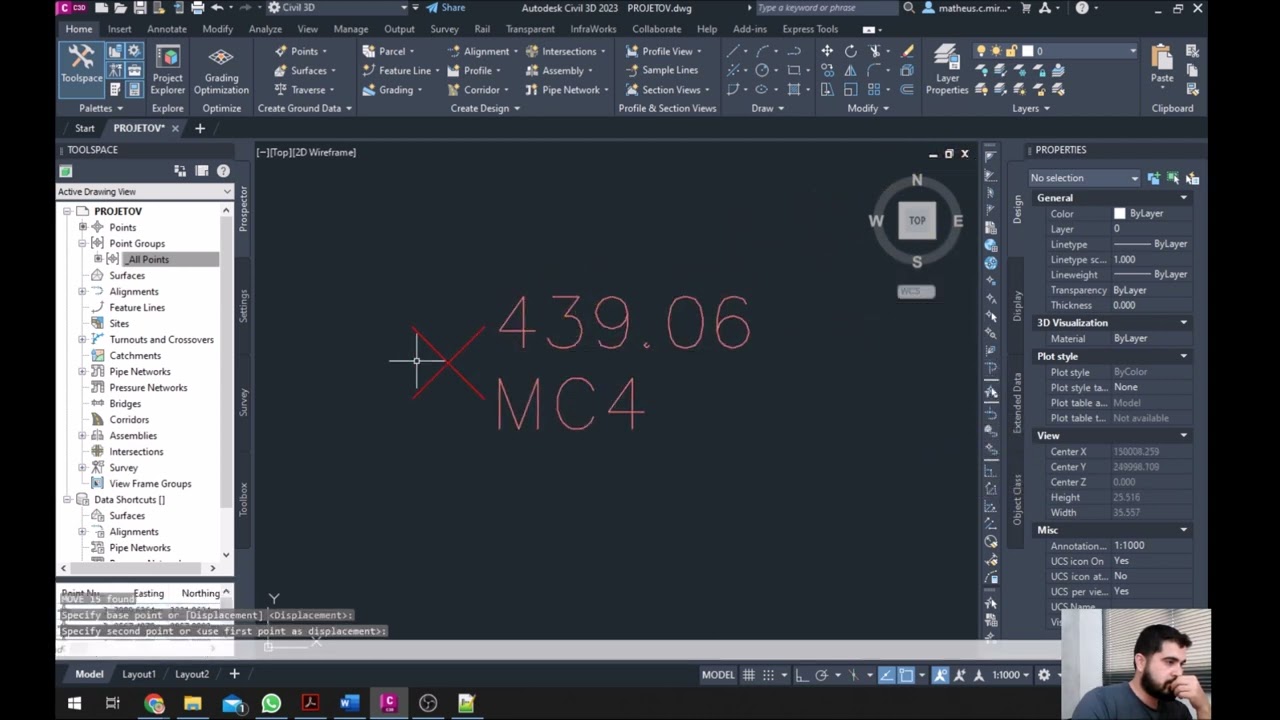This screenshot has width=1280, height=720.
Task: Open Project Explorer
Action: 167,70
